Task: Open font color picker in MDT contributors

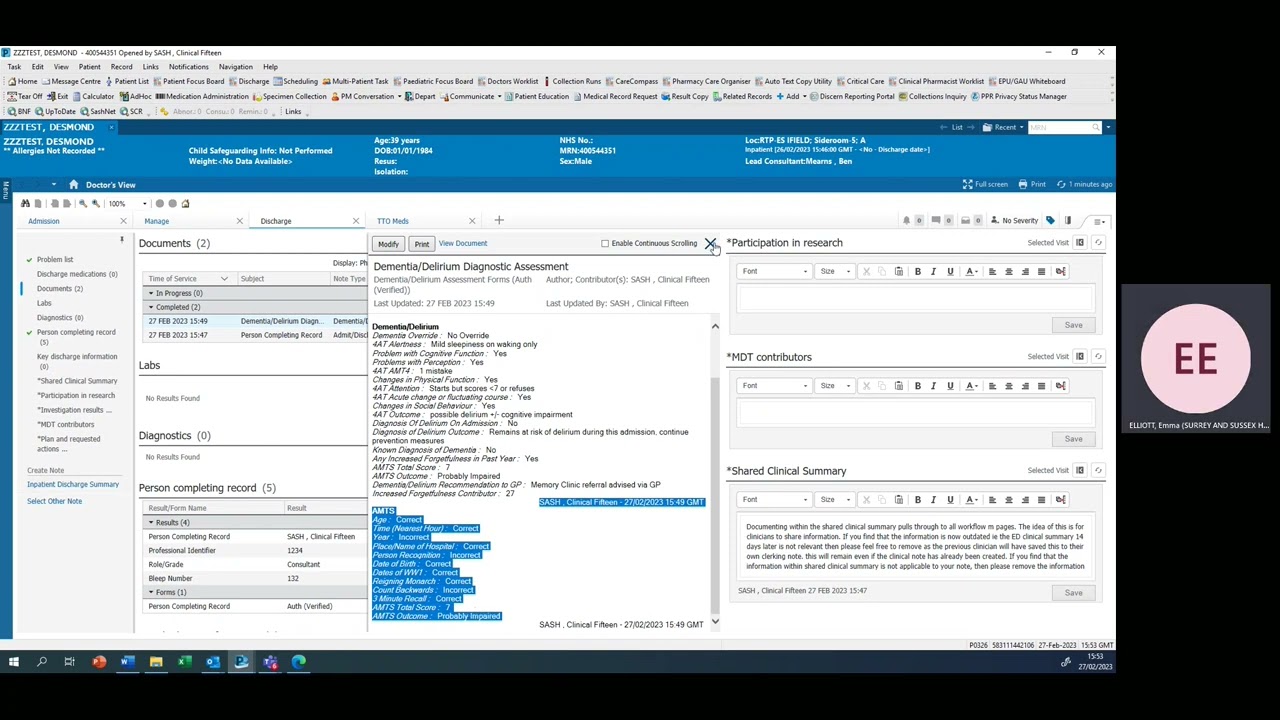Action: coord(972,385)
